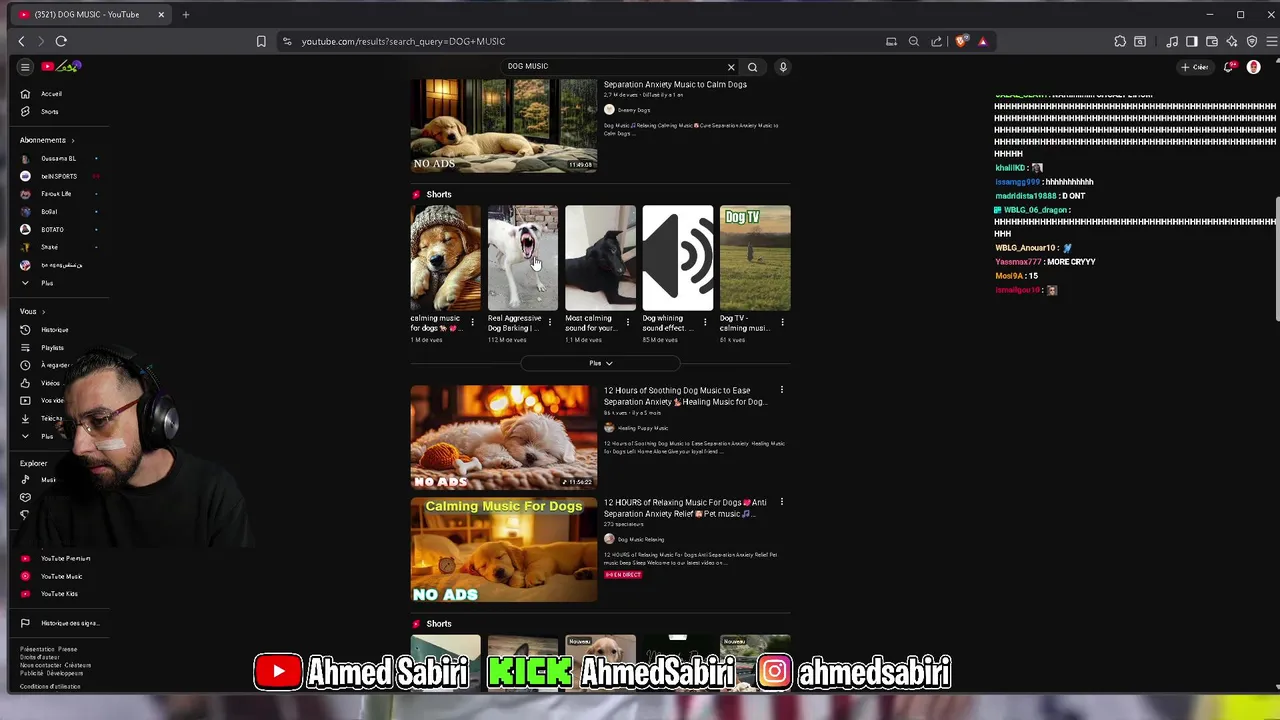Screen dimensions: 1280x720
Task: Show more subscriptions with Plus
Action: tap(47, 283)
